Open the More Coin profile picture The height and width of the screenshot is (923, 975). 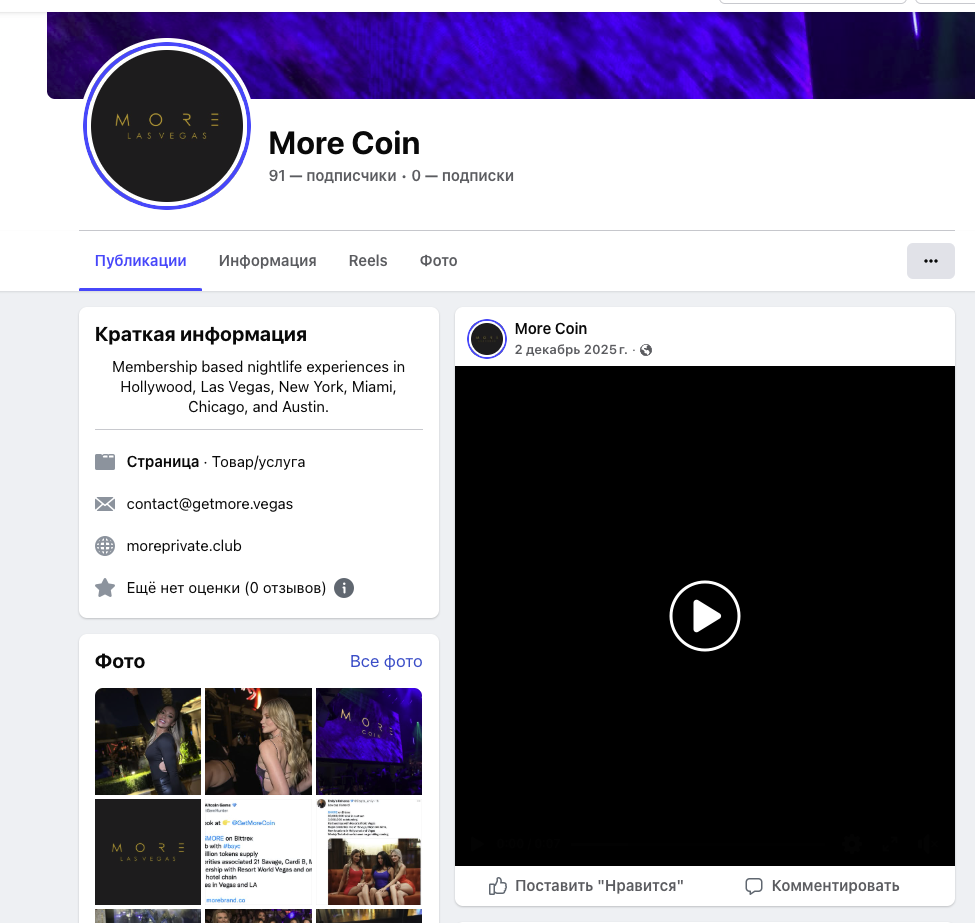pyautogui.click(x=167, y=125)
